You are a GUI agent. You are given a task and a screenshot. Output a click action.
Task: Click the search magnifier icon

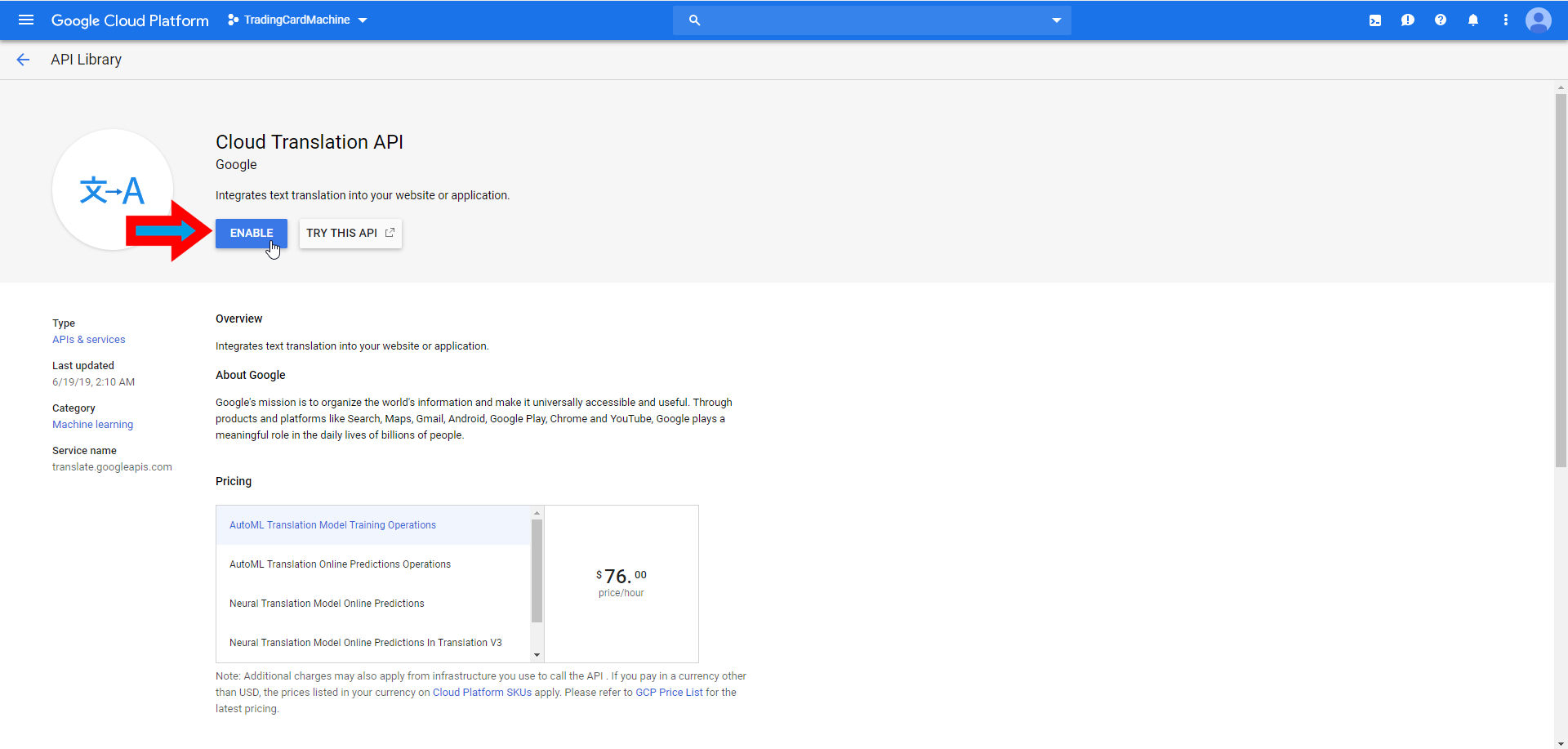694,20
